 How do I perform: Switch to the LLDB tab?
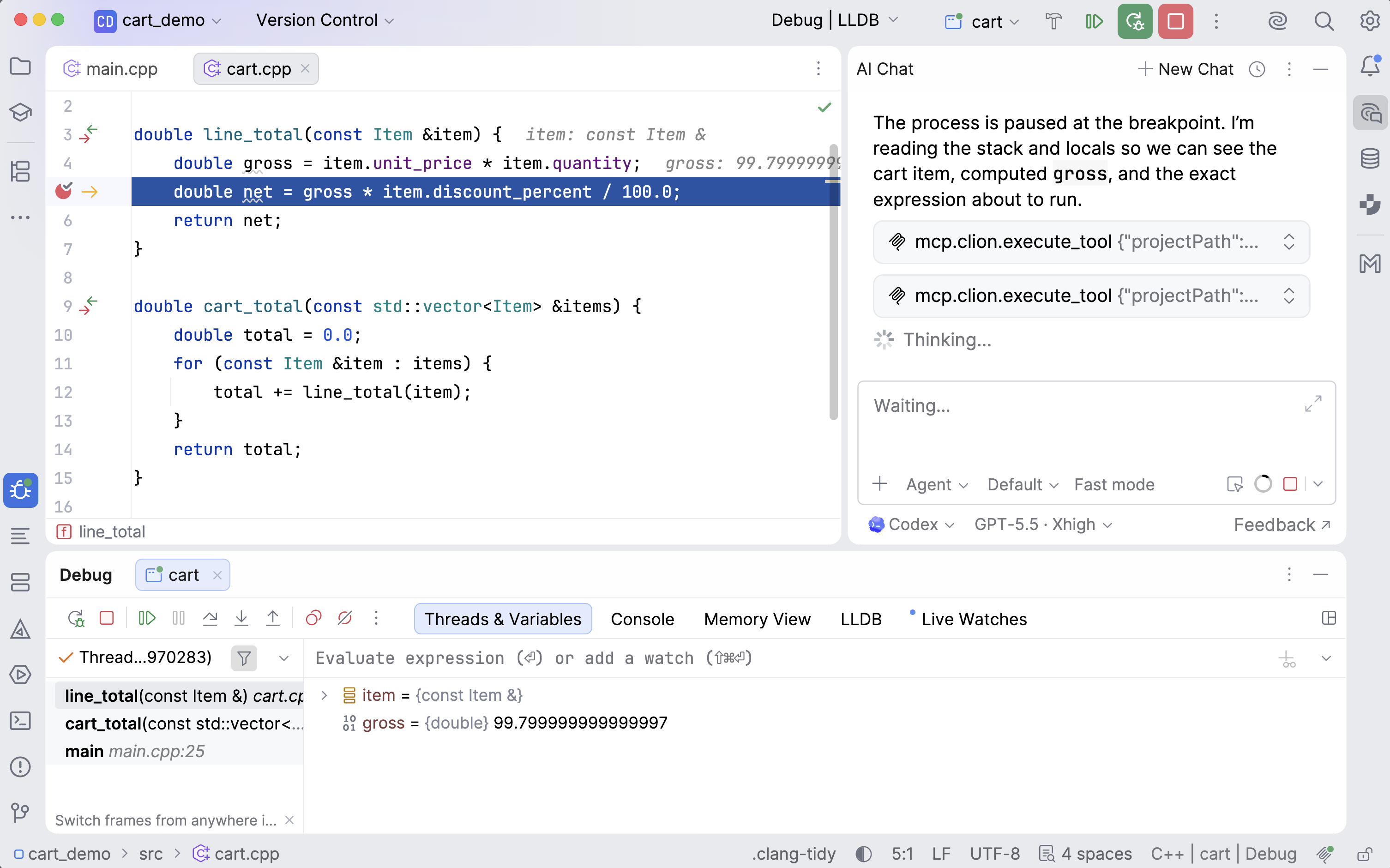point(861,619)
